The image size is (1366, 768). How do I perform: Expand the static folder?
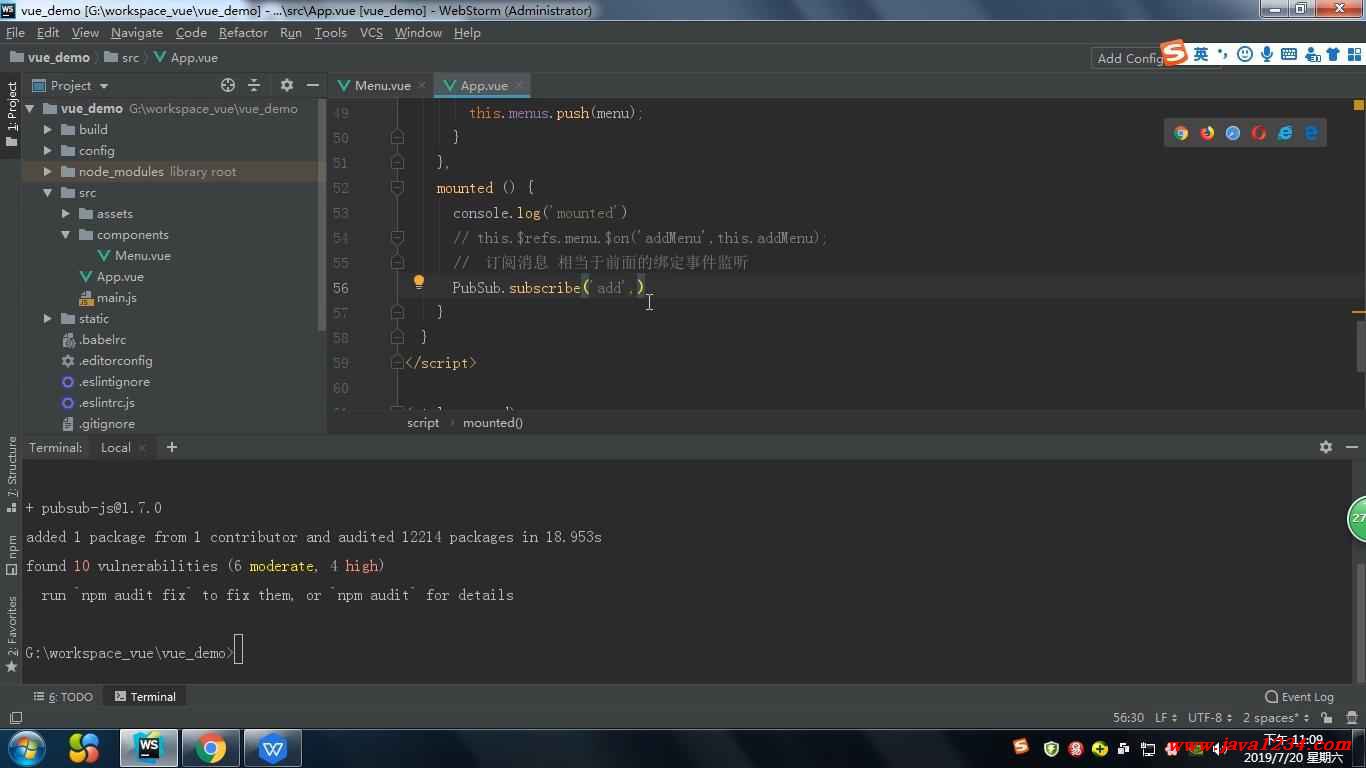point(48,318)
